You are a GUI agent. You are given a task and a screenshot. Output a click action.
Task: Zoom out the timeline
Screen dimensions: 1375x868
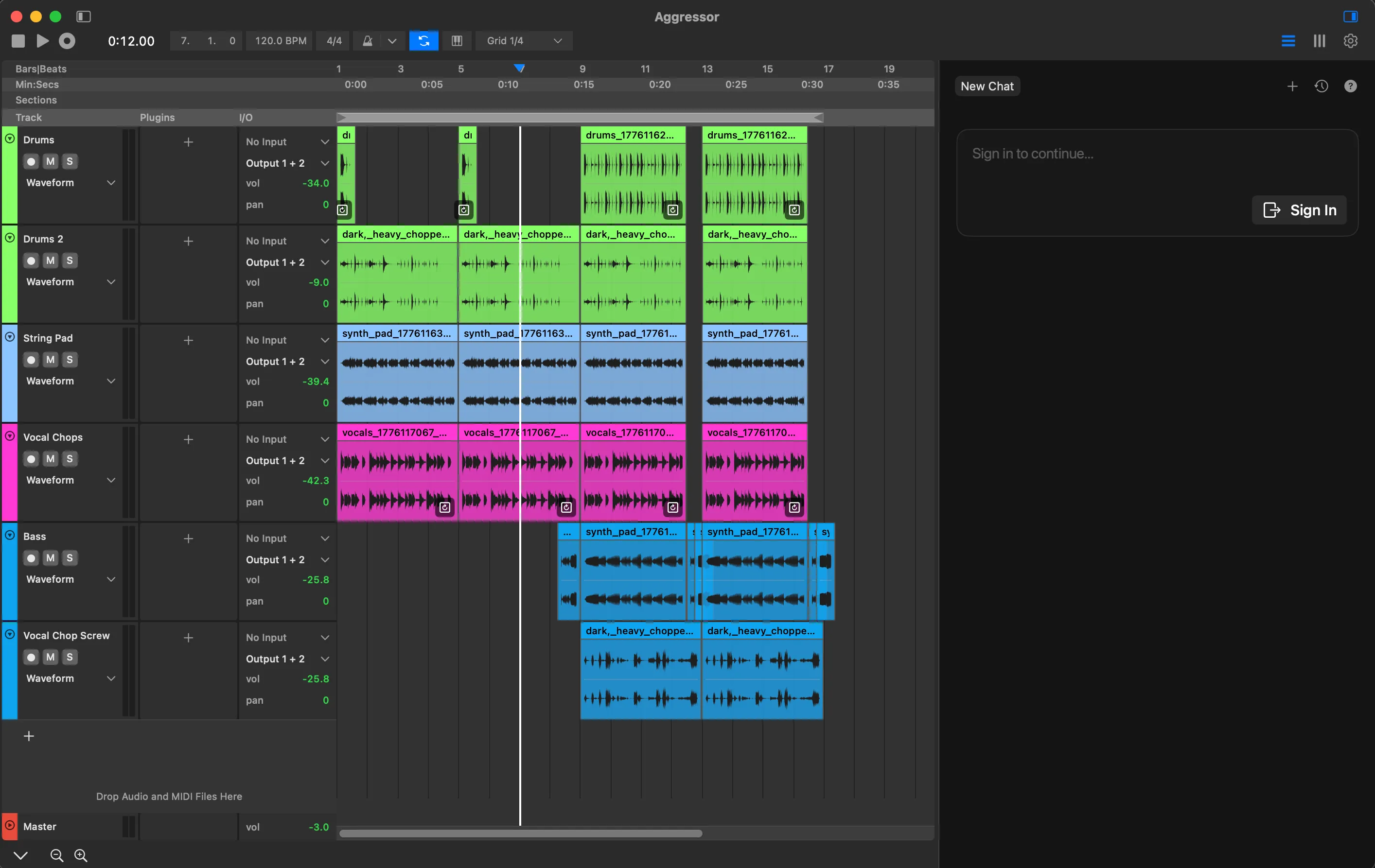56,855
